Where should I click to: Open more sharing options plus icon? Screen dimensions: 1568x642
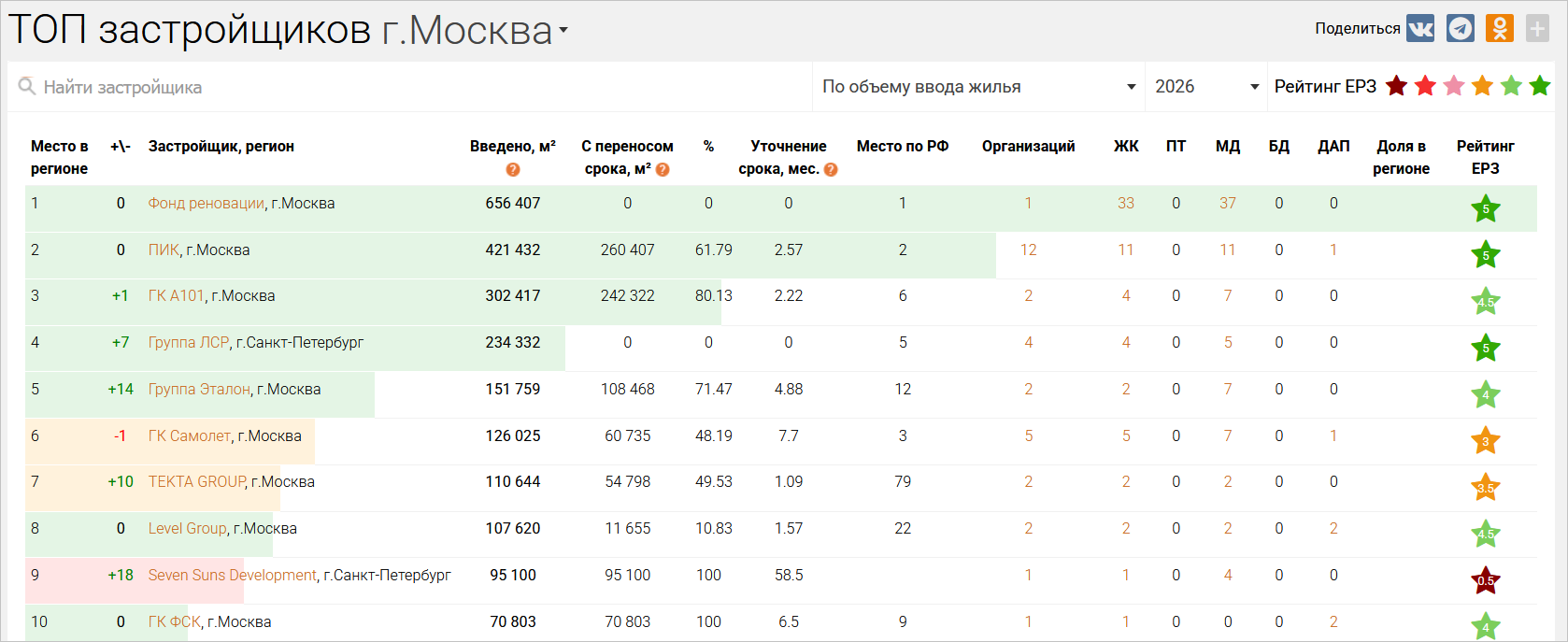coord(1537,29)
